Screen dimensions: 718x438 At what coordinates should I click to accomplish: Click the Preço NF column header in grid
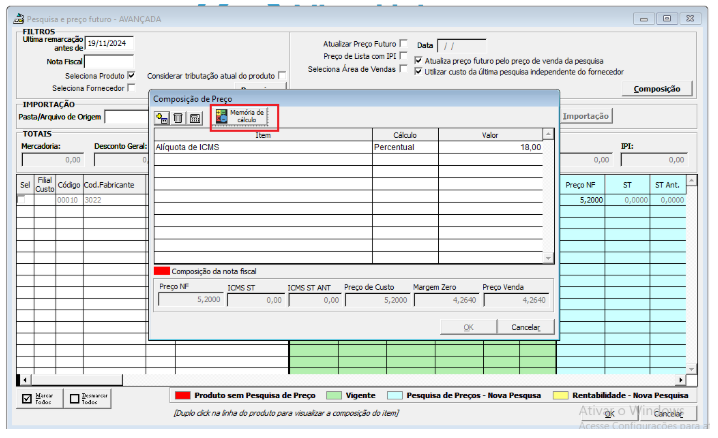pos(581,184)
